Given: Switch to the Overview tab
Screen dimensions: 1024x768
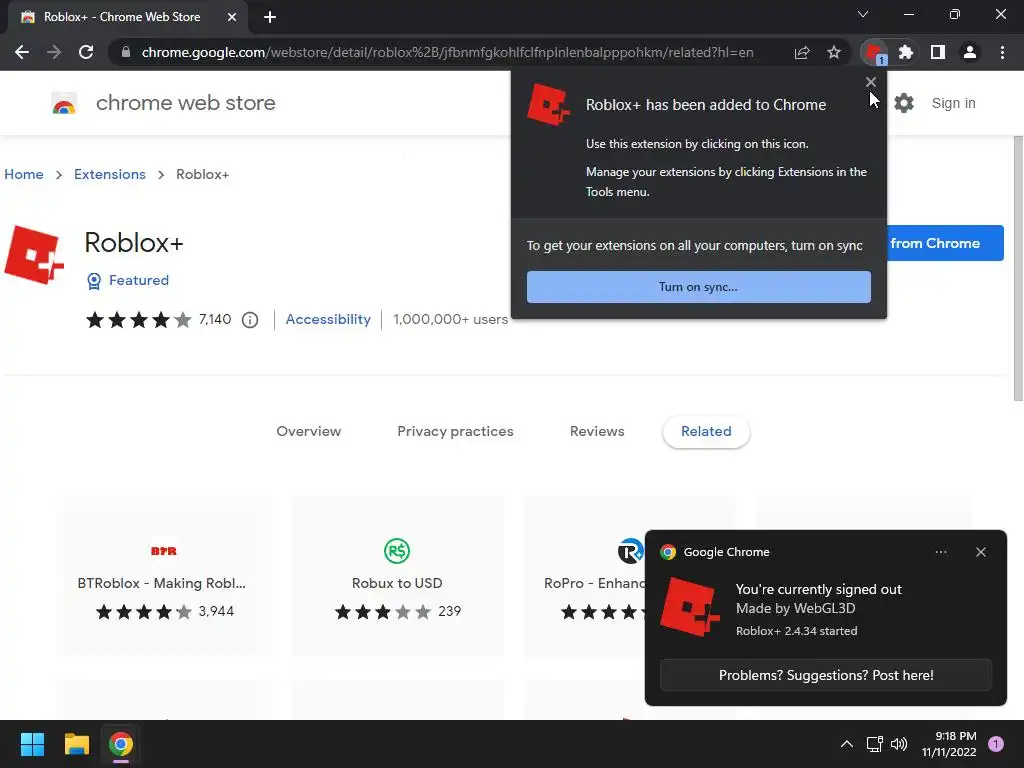Looking at the screenshot, I should point(308,431).
